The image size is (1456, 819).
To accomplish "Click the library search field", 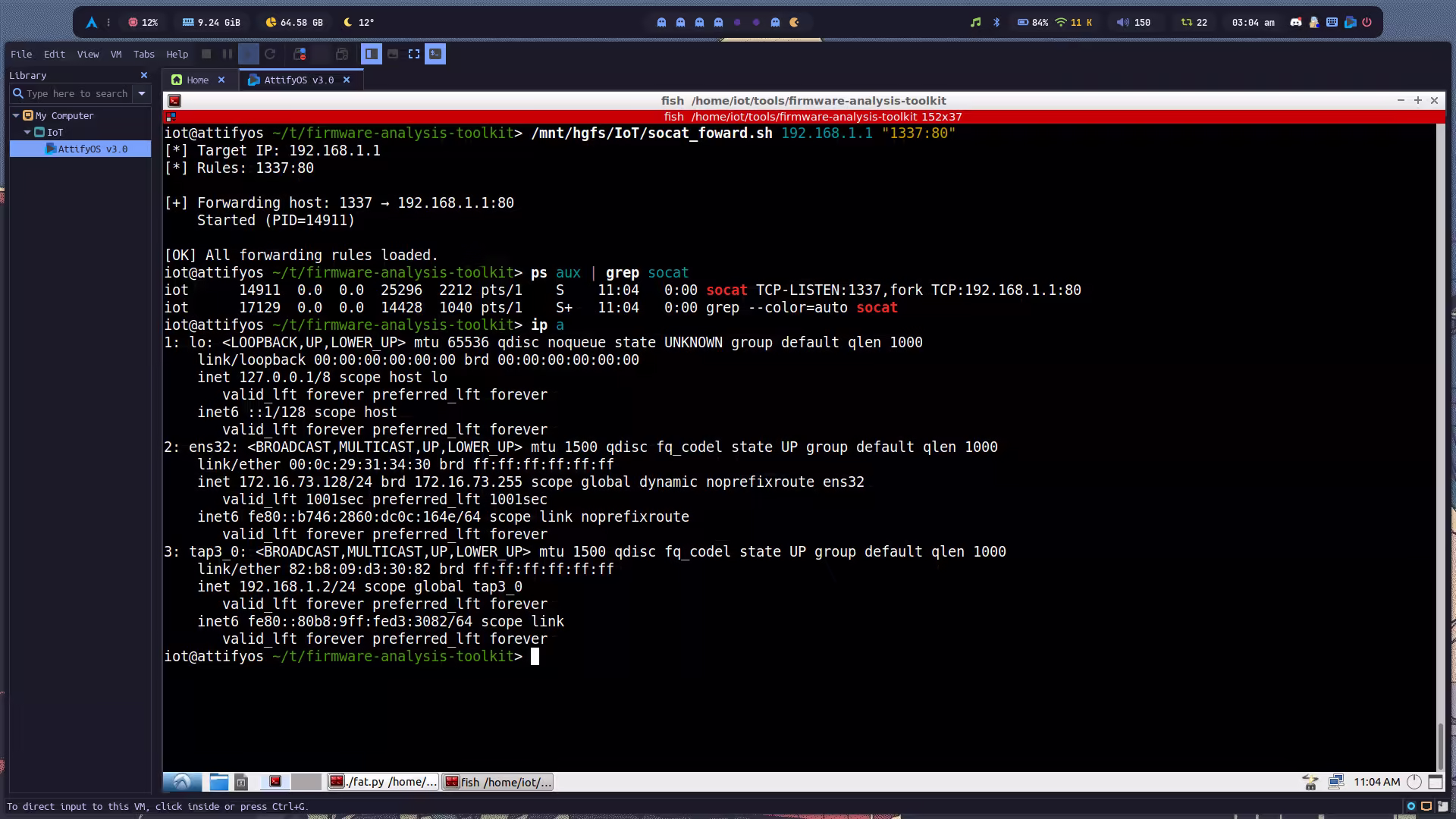I will tap(76, 93).
